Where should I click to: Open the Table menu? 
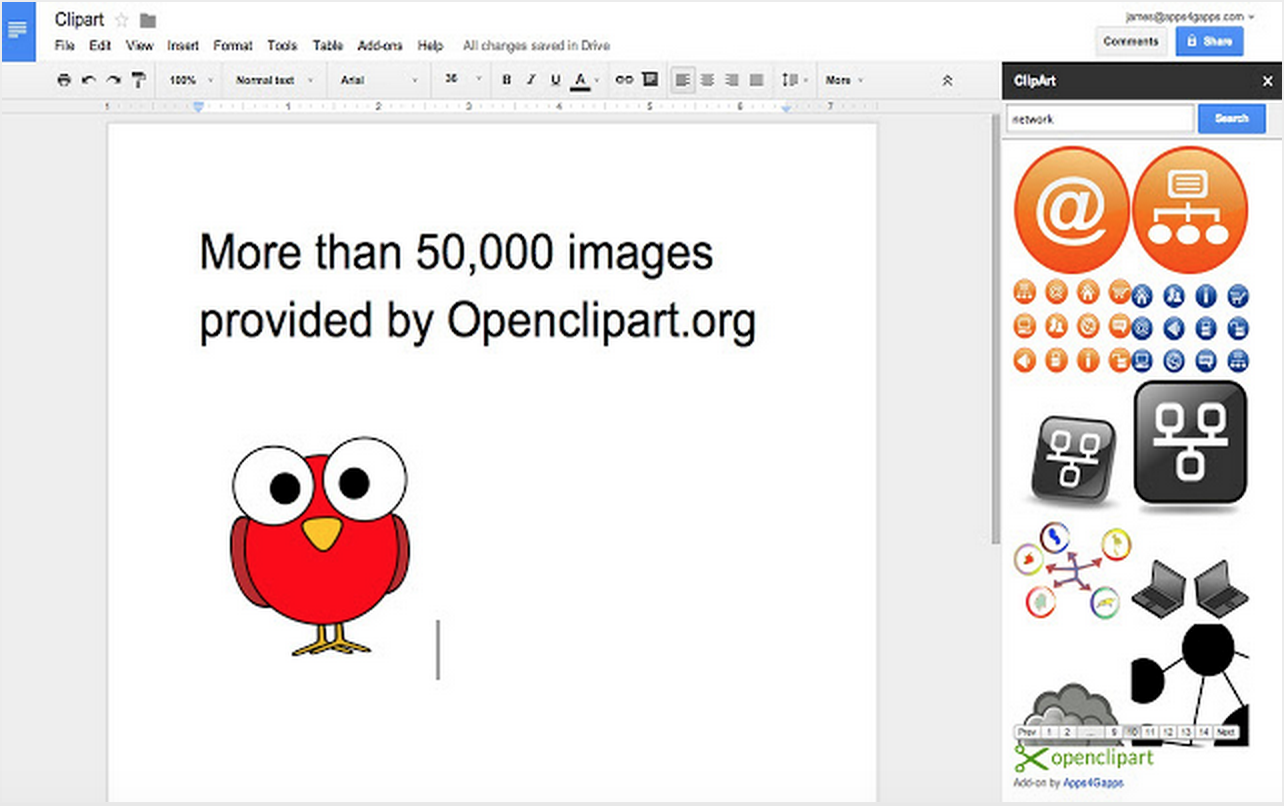328,46
